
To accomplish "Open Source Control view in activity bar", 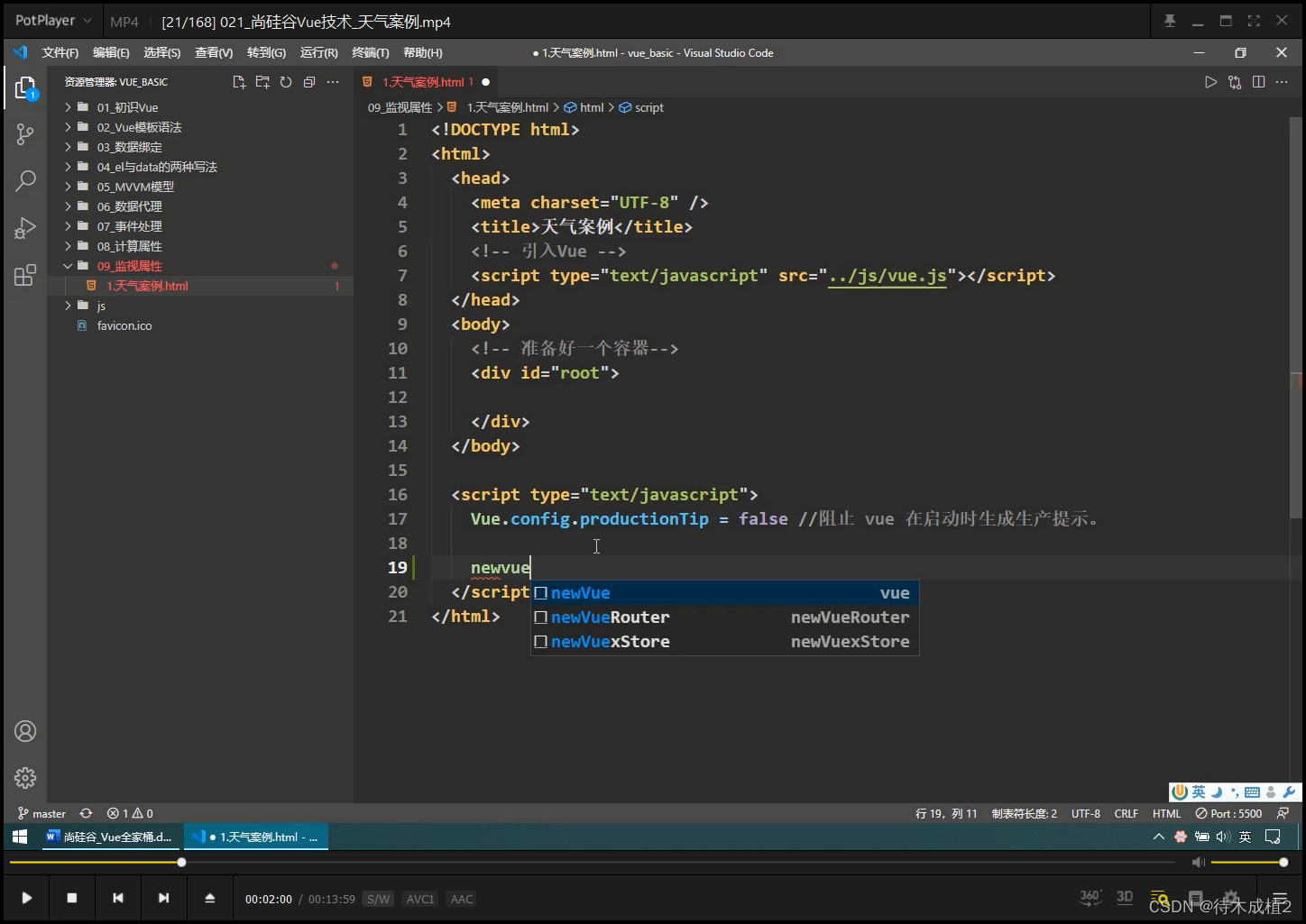I will click(25, 134).
